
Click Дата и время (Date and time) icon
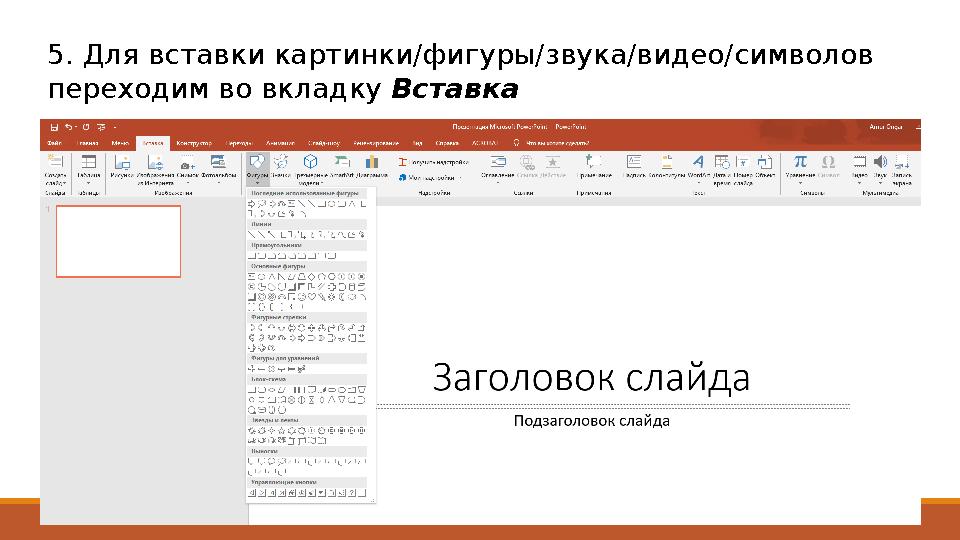(722, 162)
